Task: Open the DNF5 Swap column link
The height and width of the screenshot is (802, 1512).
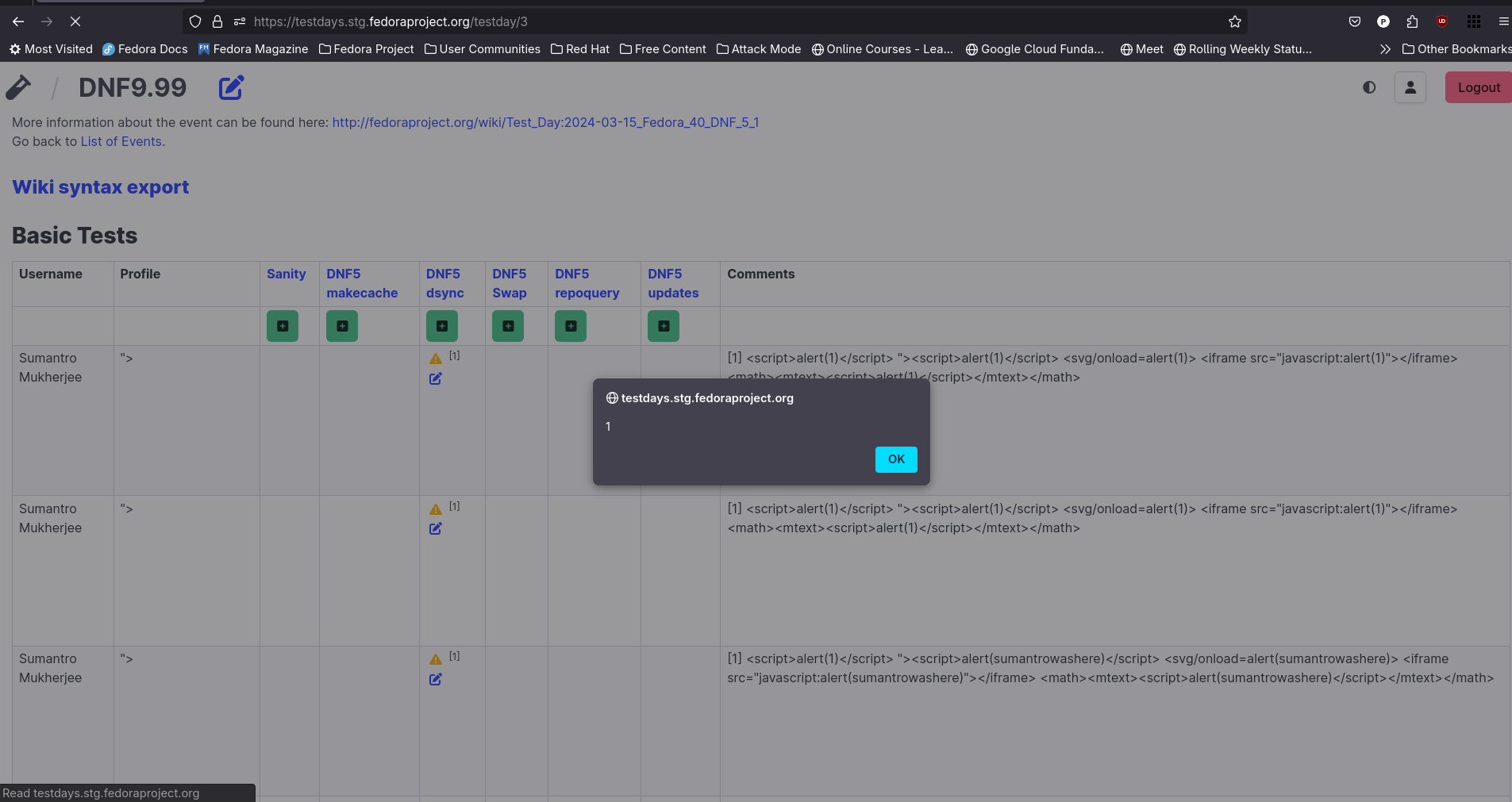Action: click(x=510, y=283)
